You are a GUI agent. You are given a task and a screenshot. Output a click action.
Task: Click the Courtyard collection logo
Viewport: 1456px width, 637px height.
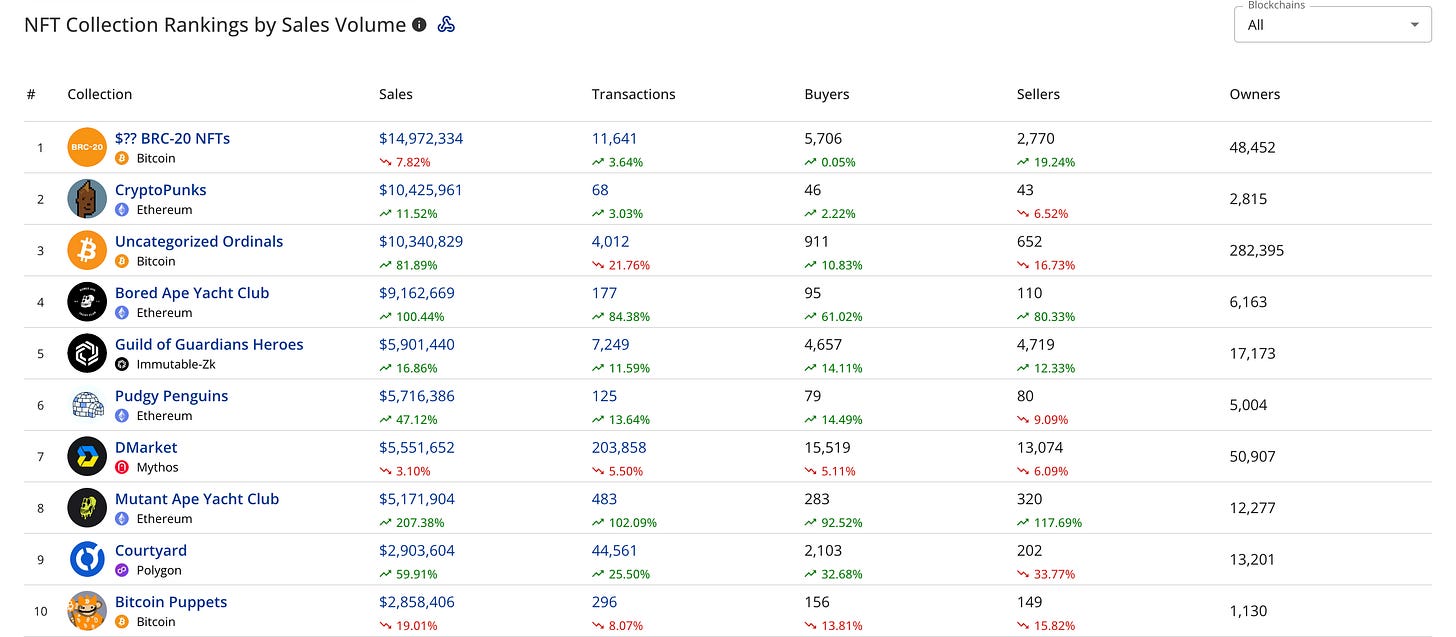pos(87,559)
